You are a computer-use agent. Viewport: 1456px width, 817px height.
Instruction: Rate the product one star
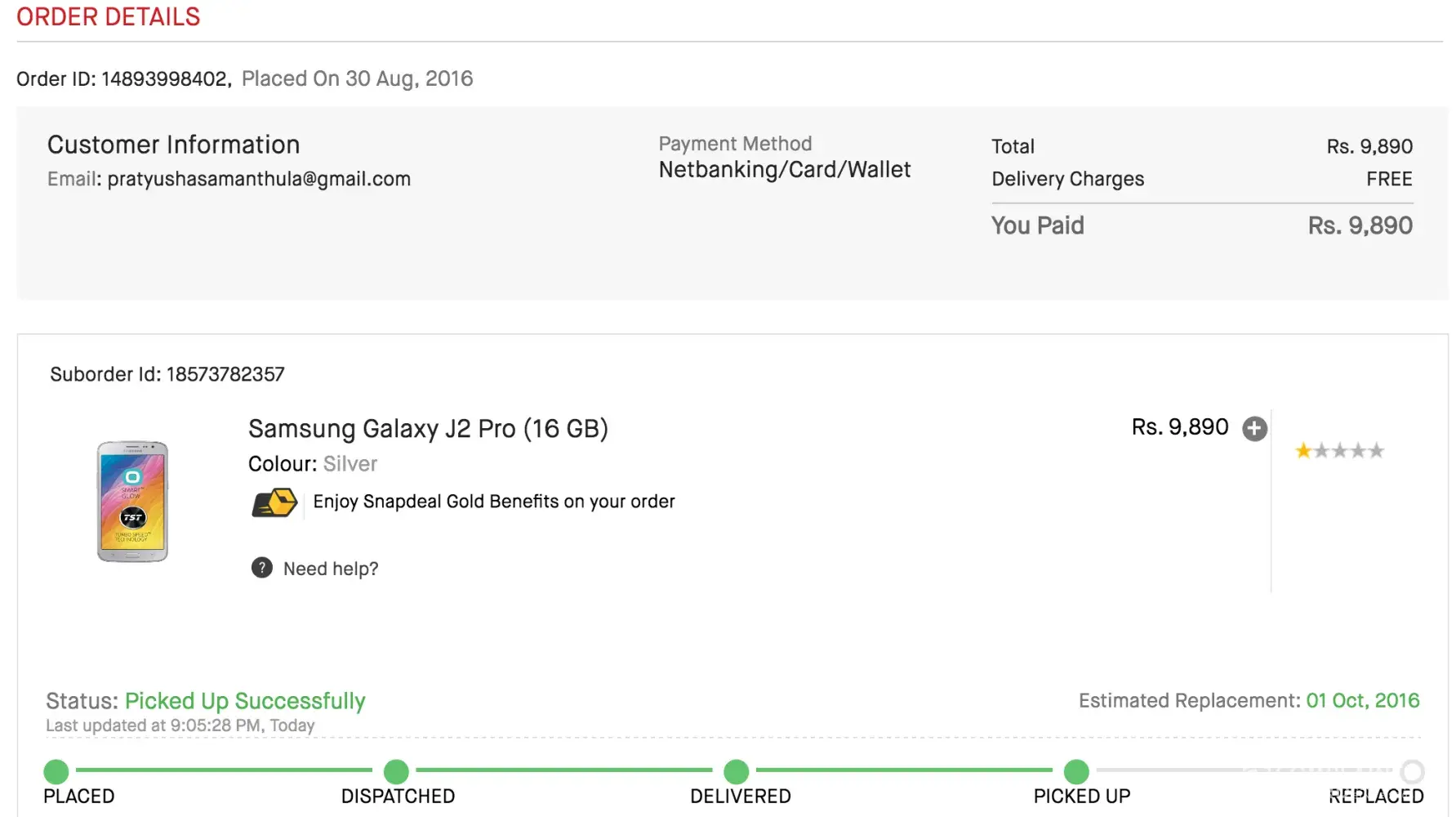click(1303, 451)
